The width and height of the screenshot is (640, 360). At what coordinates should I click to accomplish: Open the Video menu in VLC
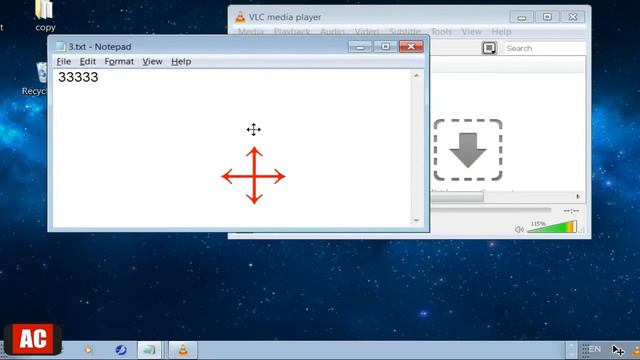click(x=367, y=31)
